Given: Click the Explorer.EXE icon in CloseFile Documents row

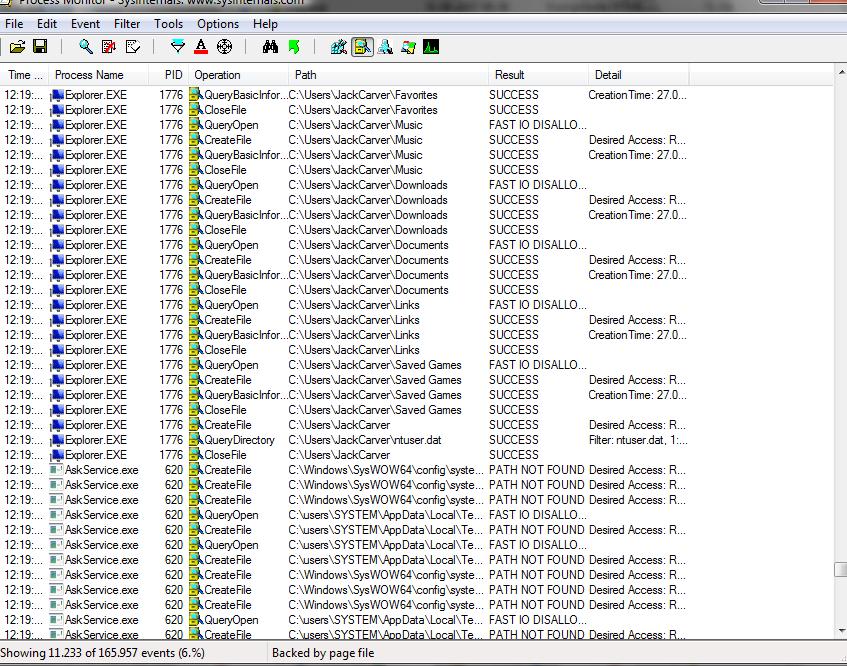Looking at the screenshot, I should pos(57,290).
